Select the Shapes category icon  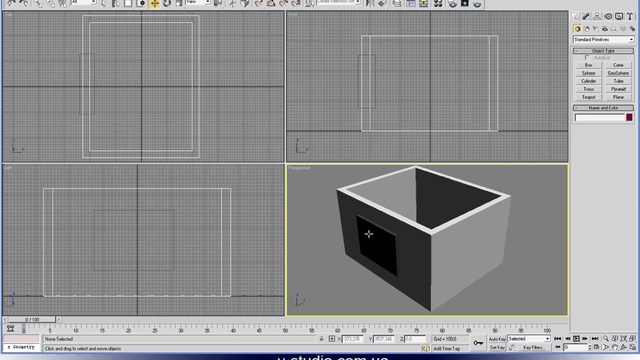tap(587, 29)
